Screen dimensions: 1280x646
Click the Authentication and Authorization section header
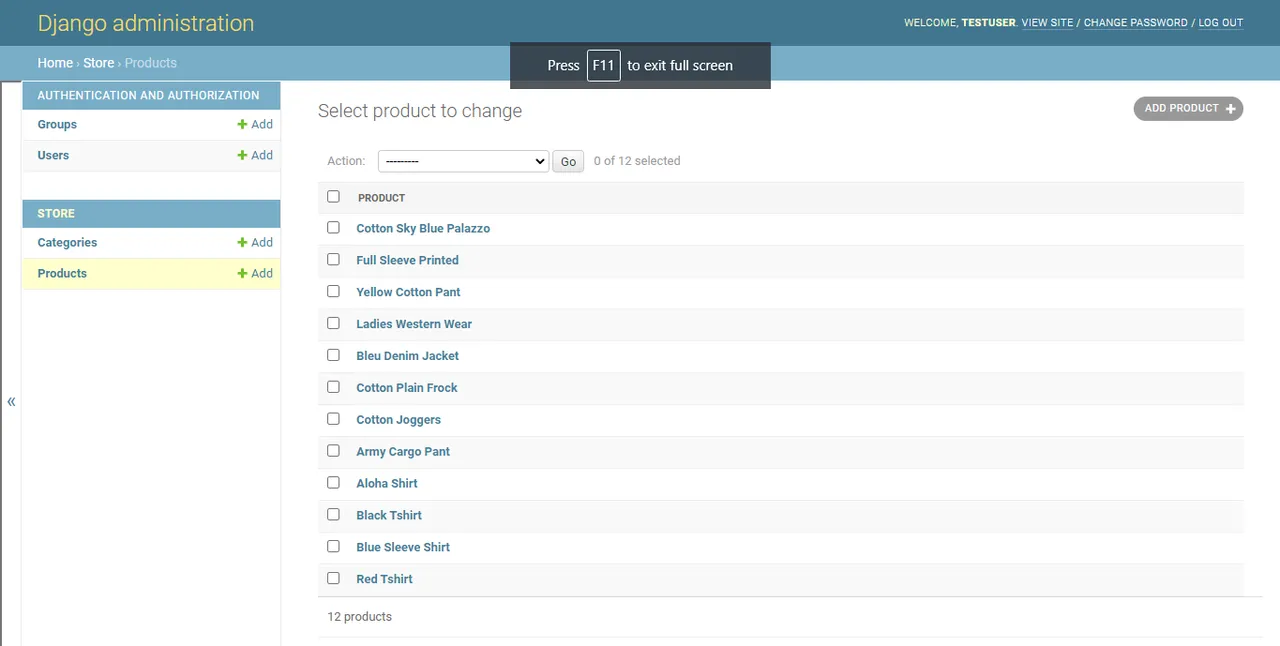click(x=148, y=96)
